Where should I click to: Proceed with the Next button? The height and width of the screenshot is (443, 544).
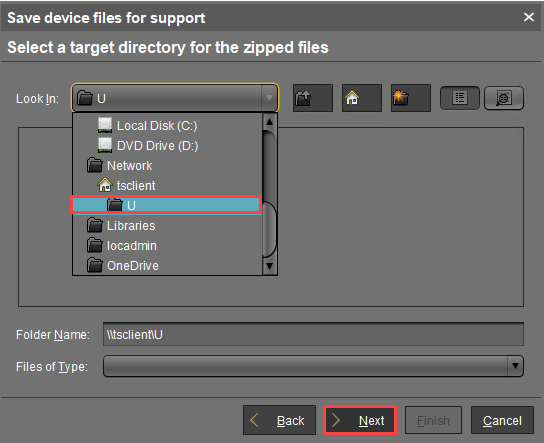[360, 420]
